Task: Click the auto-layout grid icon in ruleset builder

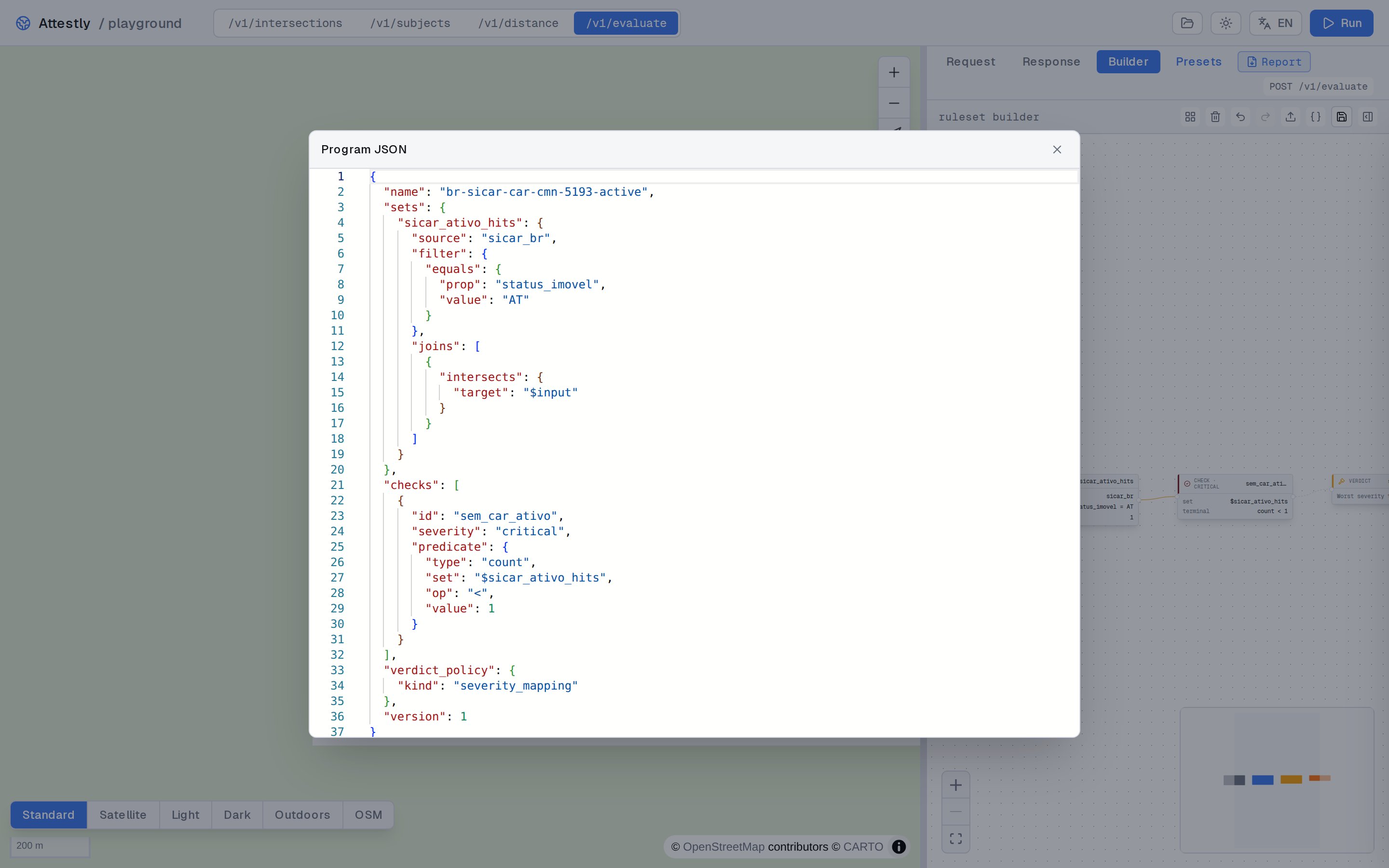Action: pyautogui.click(x=1190, y=117)
